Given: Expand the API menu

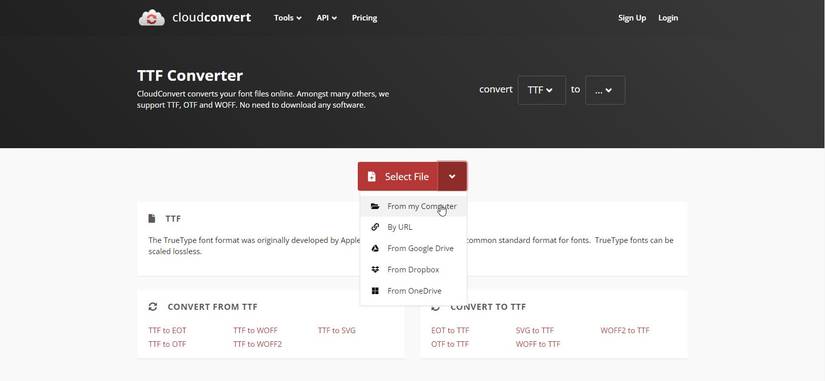Looking at the screenshot, I should (326, 18).
